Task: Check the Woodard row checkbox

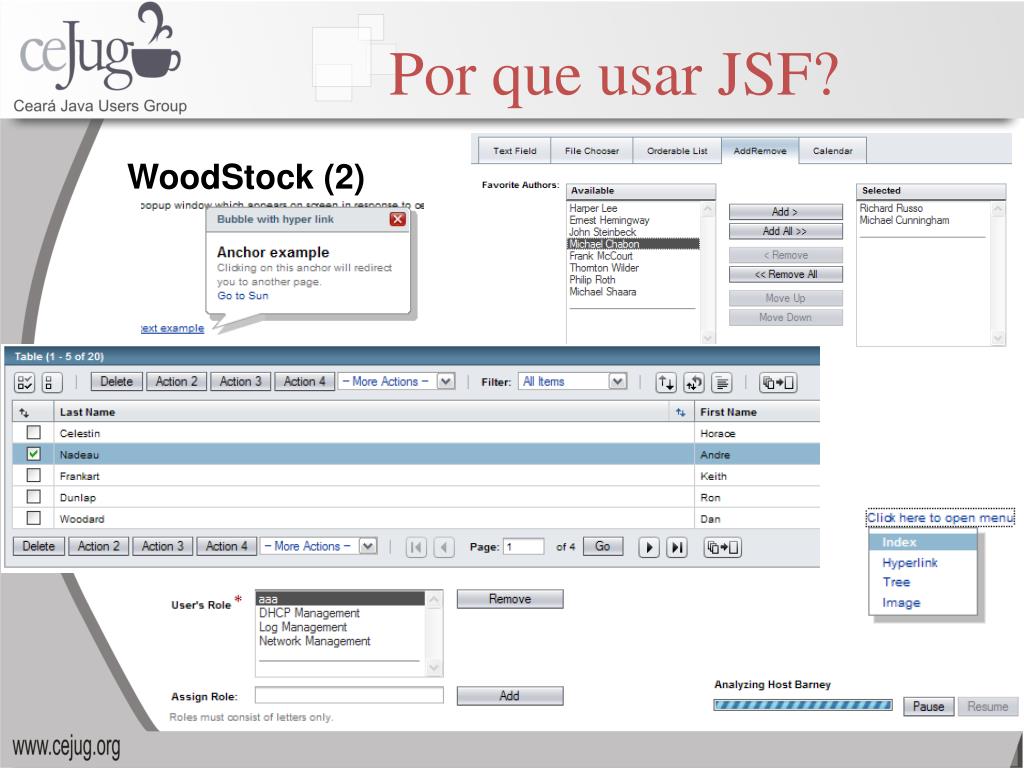Action: (x=33, y=518)
